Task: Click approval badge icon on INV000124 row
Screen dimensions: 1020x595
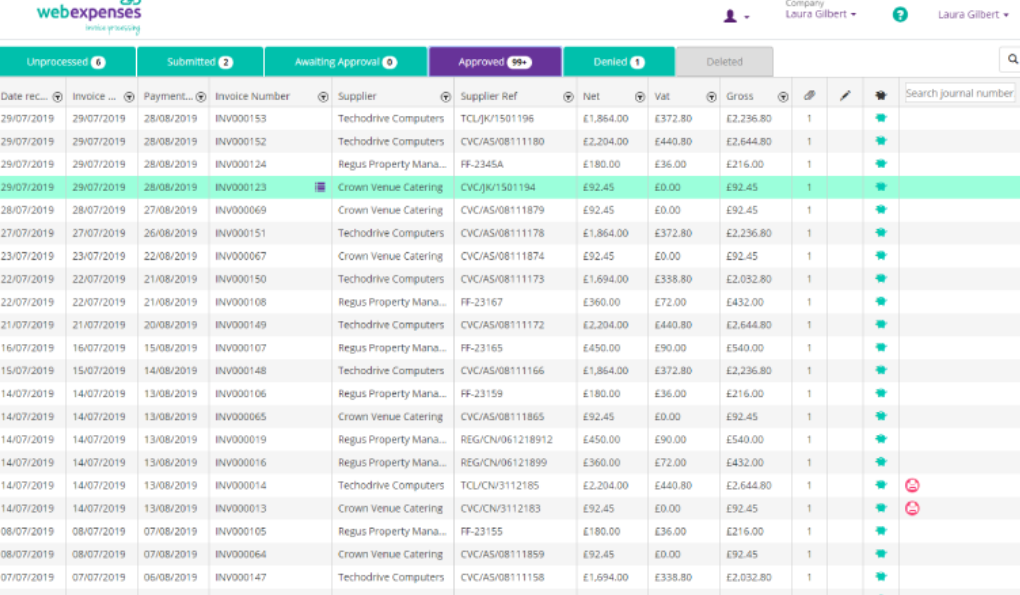Action: (x=881, y=164)
